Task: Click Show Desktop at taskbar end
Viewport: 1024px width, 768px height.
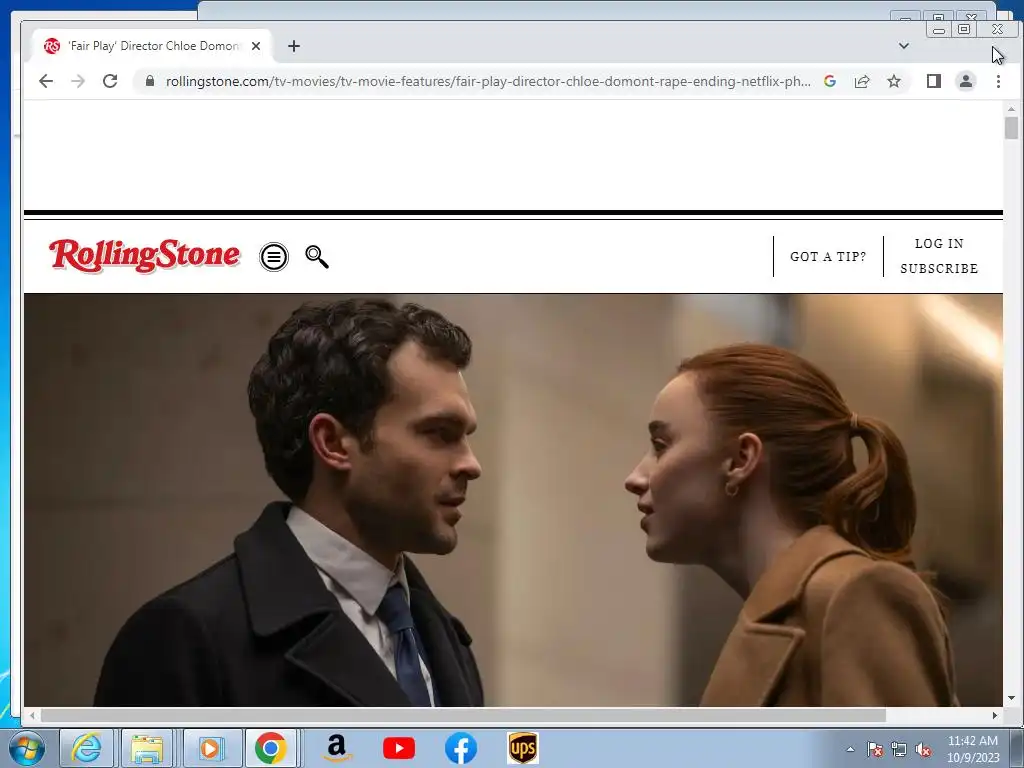Action: (x=1018, y=748)
